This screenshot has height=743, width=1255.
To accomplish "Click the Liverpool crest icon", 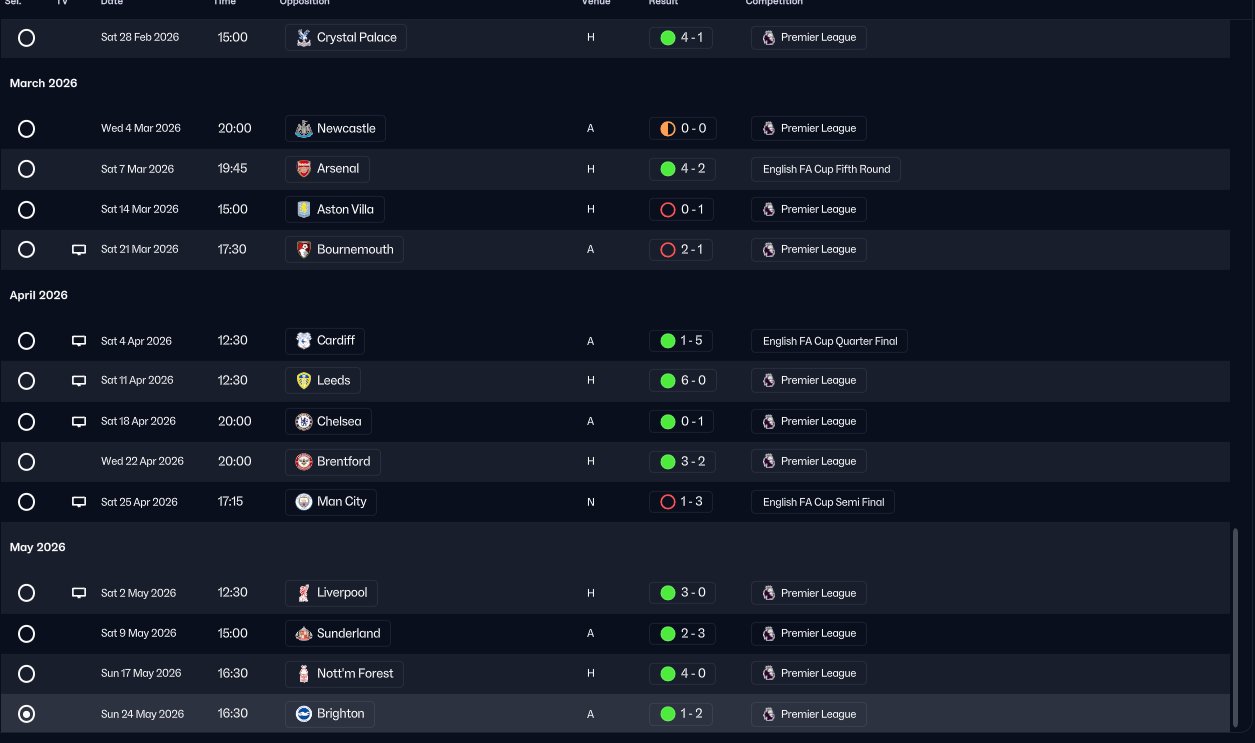I will pos(304,593).
